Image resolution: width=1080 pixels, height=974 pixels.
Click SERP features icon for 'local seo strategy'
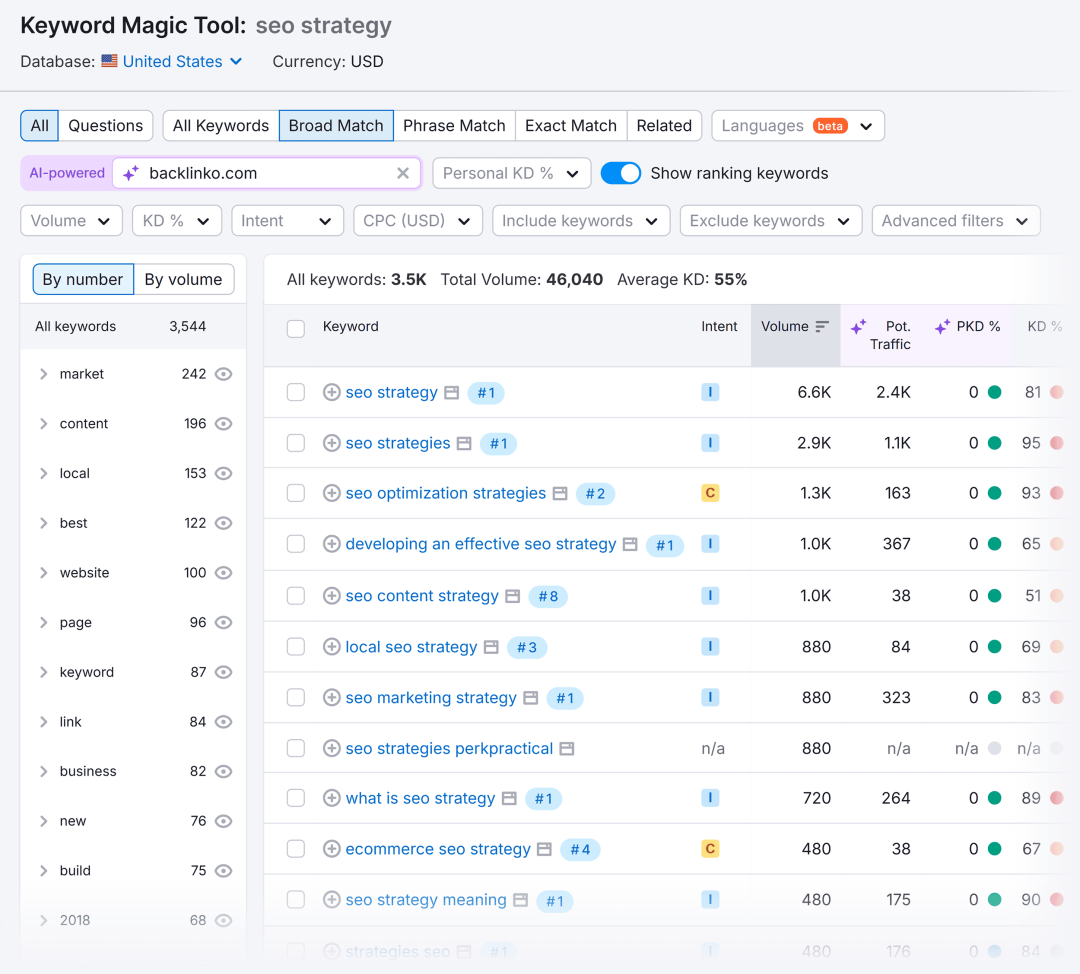491,647
